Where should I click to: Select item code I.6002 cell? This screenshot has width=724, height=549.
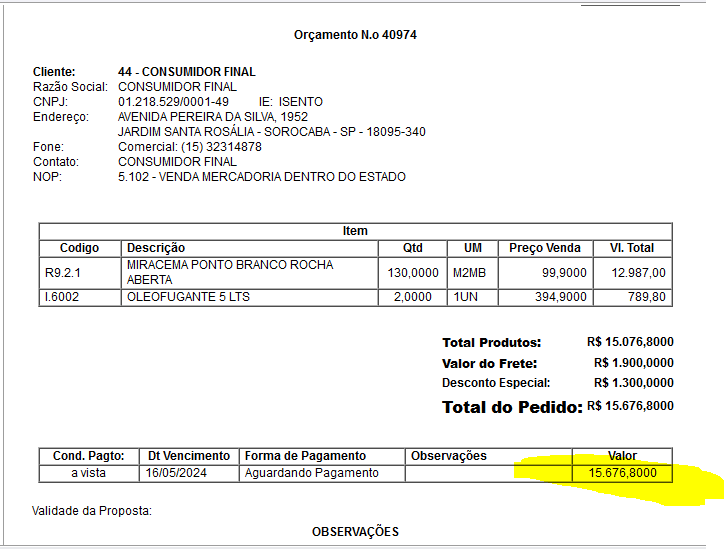[x=62, y=297]
